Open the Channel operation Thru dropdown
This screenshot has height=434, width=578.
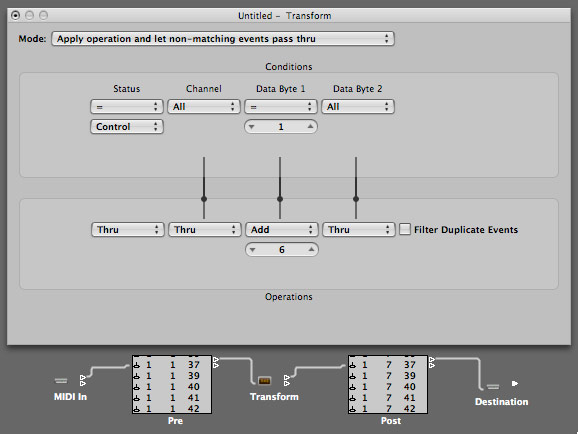[205, 230]
